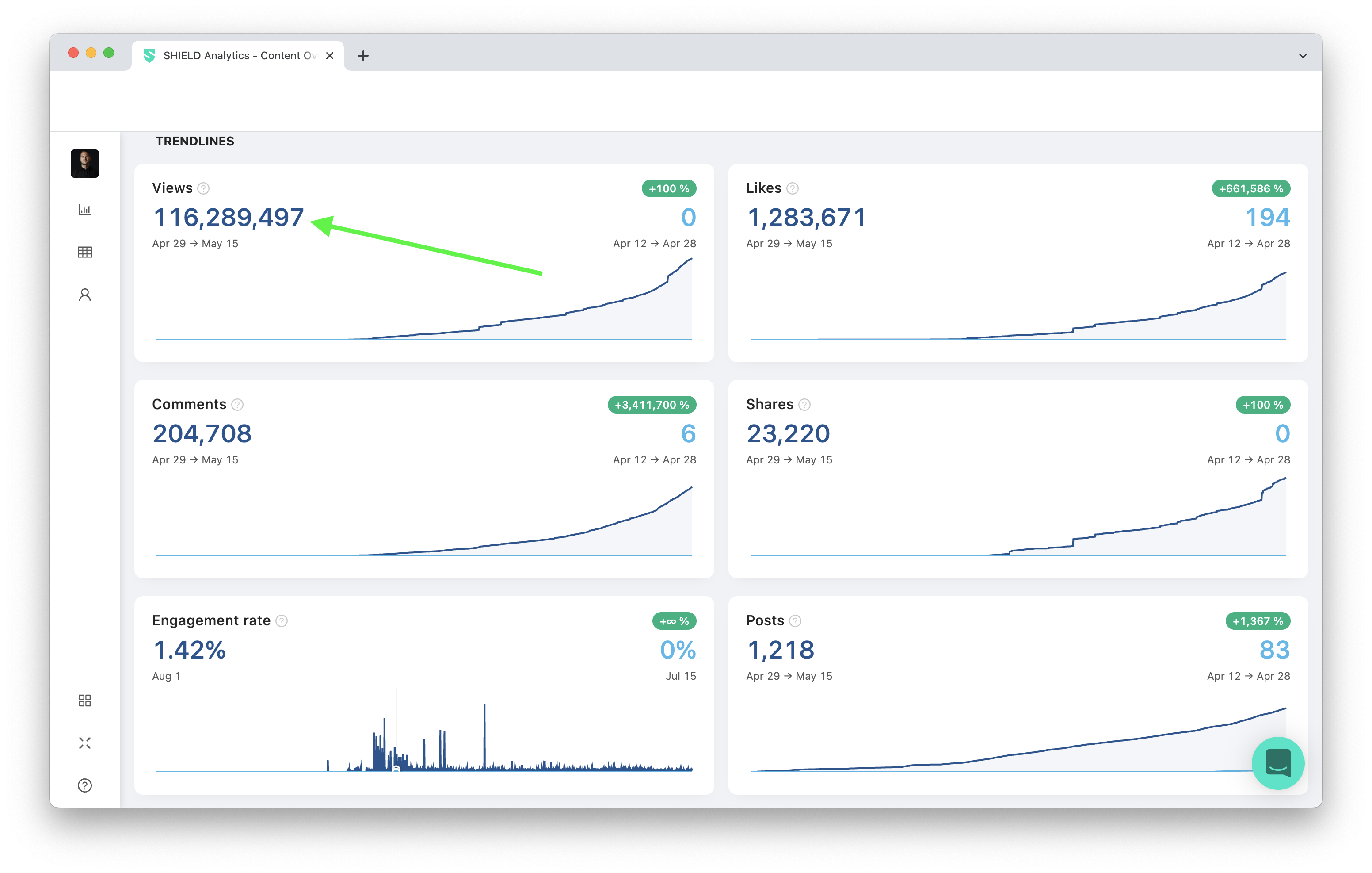Expand the tab list chevron dropdown
1372x873 pixels.
(1303, 56)
